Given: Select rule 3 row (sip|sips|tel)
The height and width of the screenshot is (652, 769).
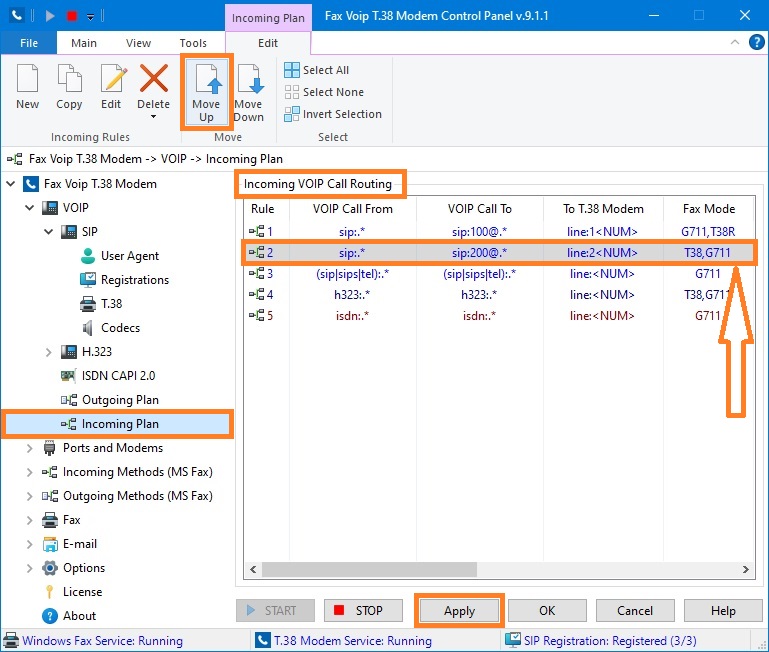Looking at the screenshot, I should coord(499,274).
